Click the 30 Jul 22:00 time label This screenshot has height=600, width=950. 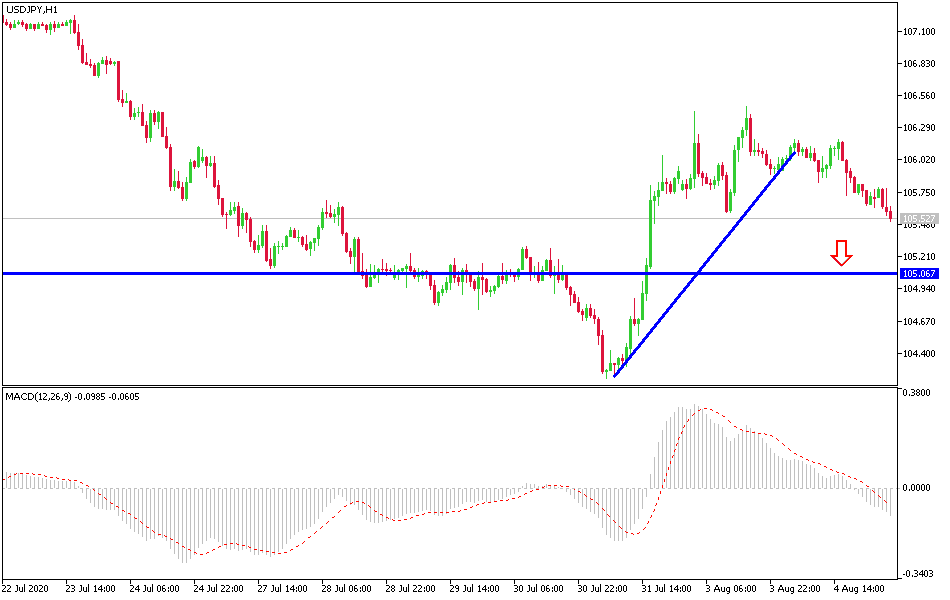click(602, 588)
